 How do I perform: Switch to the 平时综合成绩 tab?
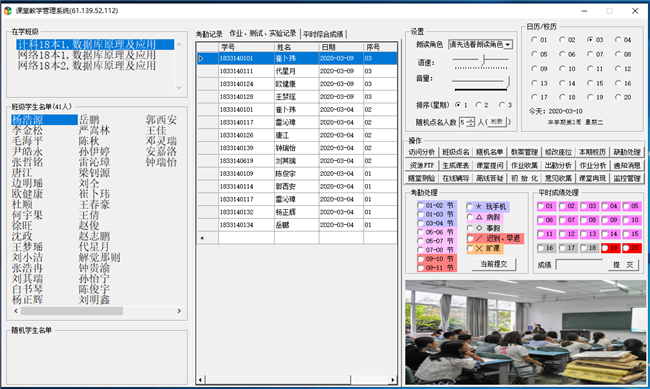[x=323, y=34]
